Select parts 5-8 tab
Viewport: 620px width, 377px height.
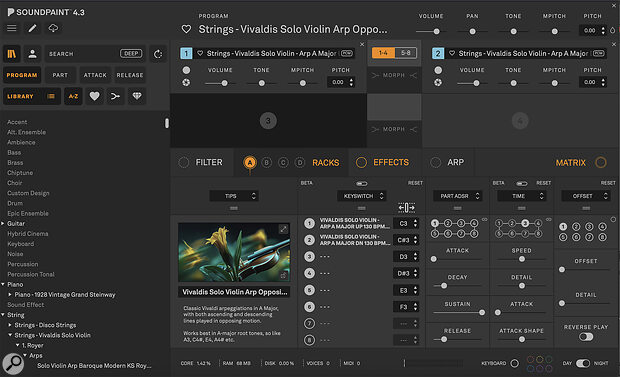click(406, 53)
